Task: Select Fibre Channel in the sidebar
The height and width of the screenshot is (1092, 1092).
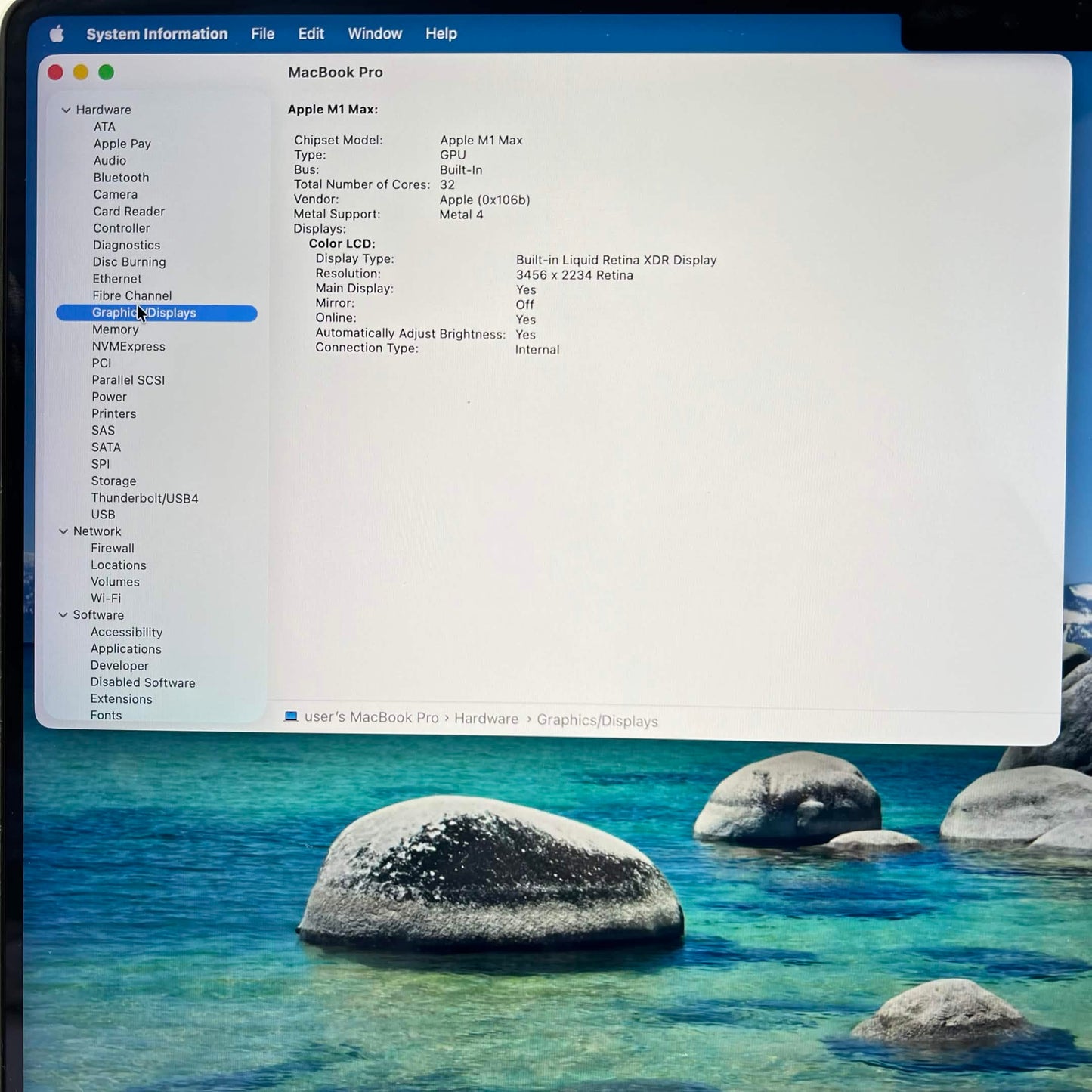Action: pos(132,295)
